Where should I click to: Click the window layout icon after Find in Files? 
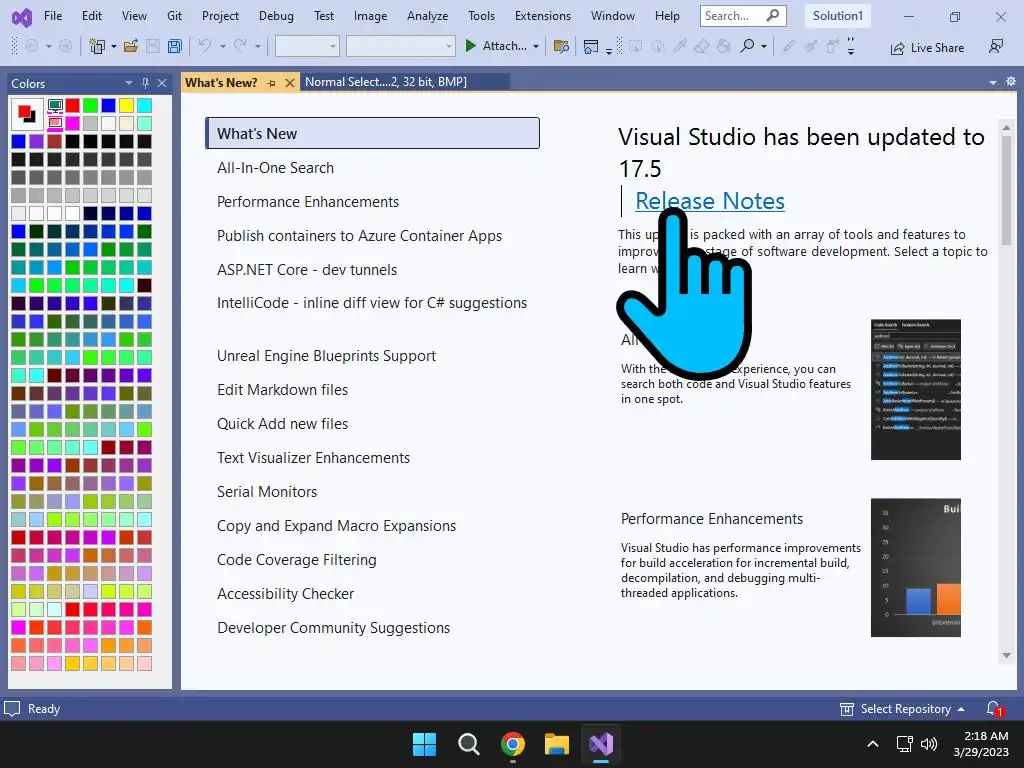pyautogui.click(x=590, y=46)
